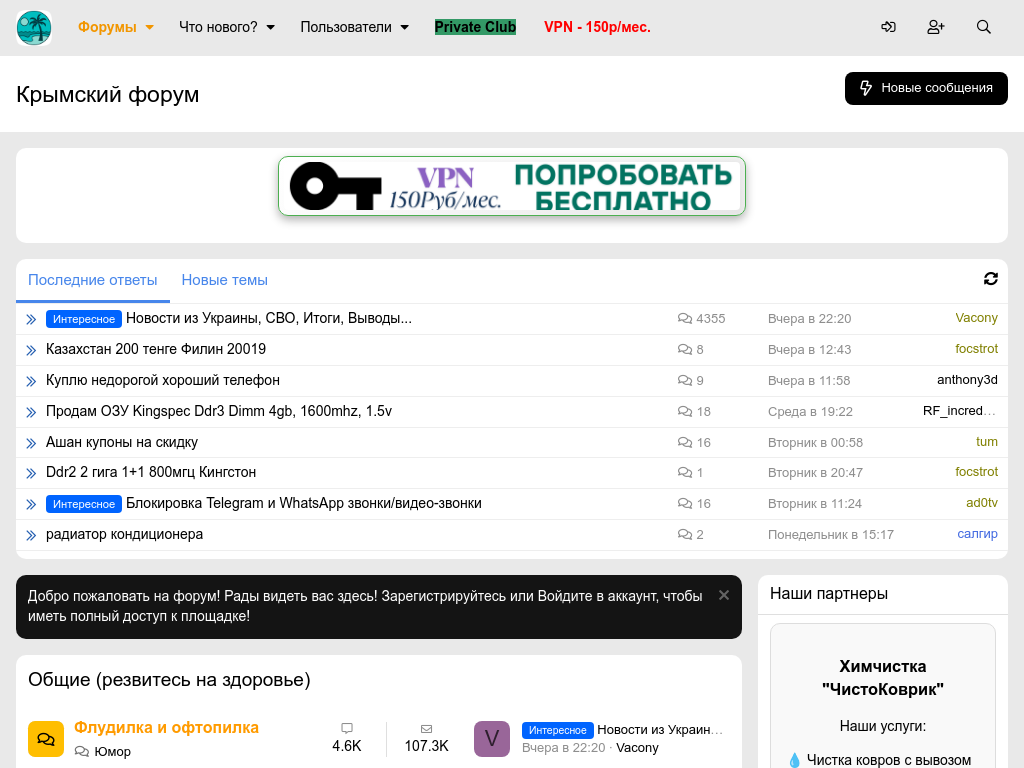The width and height of the screenshot is (1024, 768).
Task: Switch to the Новые темы tab
Action: (x=224, y=280)
